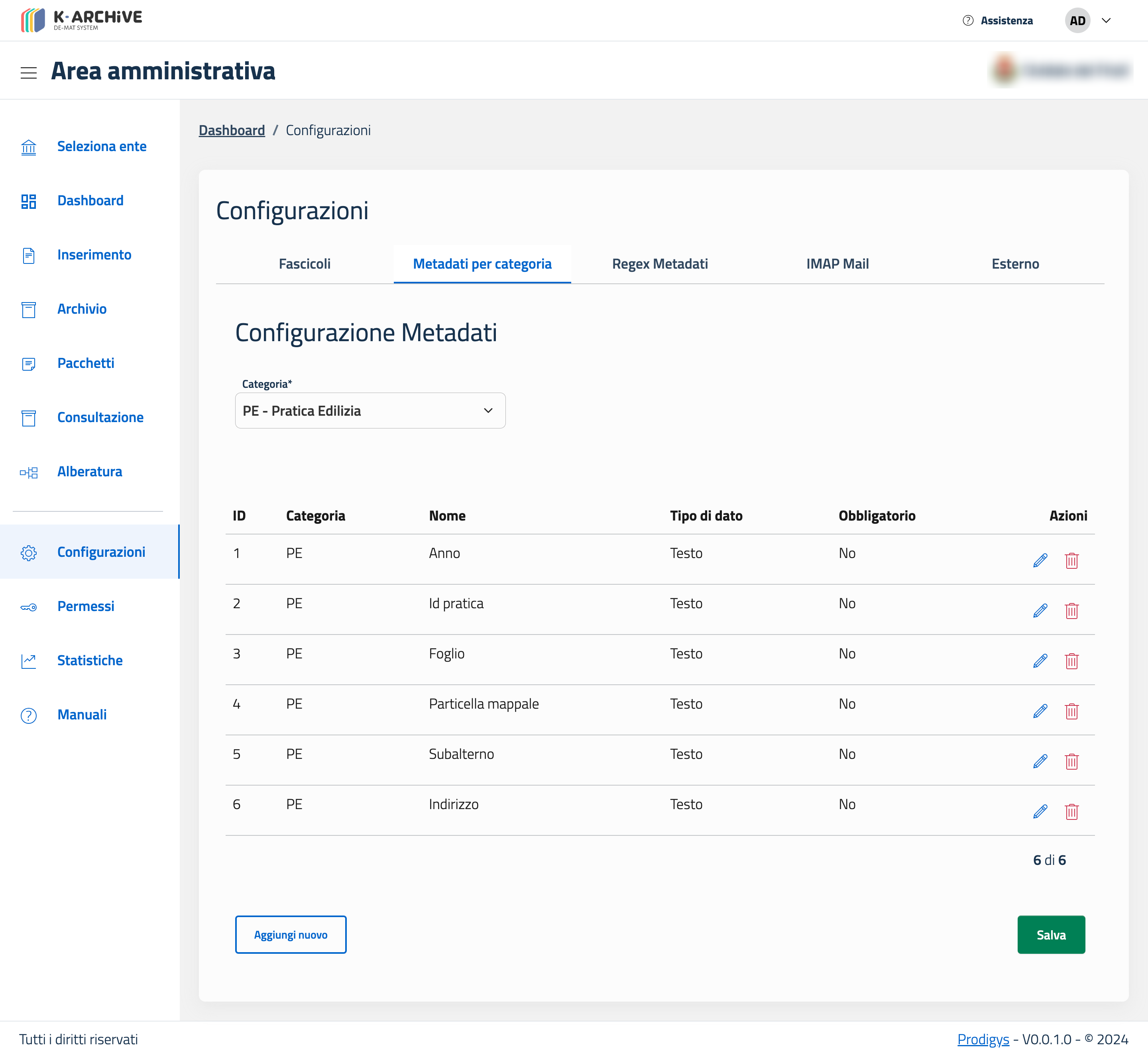Screen dimensions: 1148x1057
Task: Follow the Dashboard breadcrumb link
Action: [232, 130]
